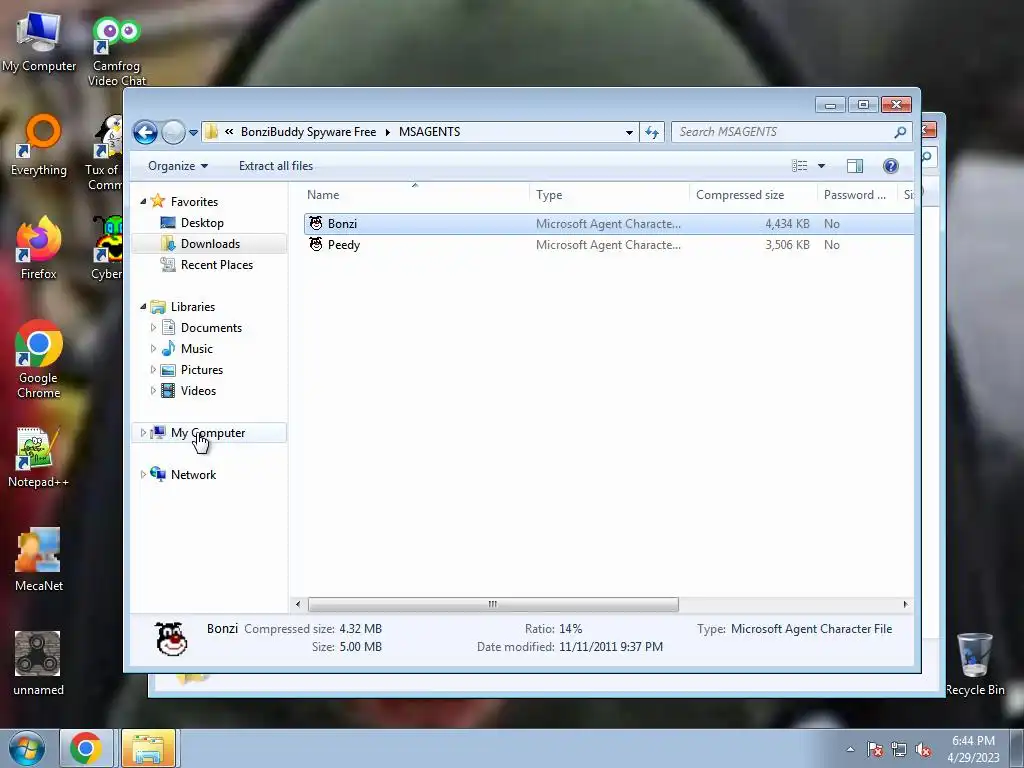The width and height of the screenshot is (1024, 768).
Task: Launch Notepad++ desktop shortcut
Action: pos(39,457)
